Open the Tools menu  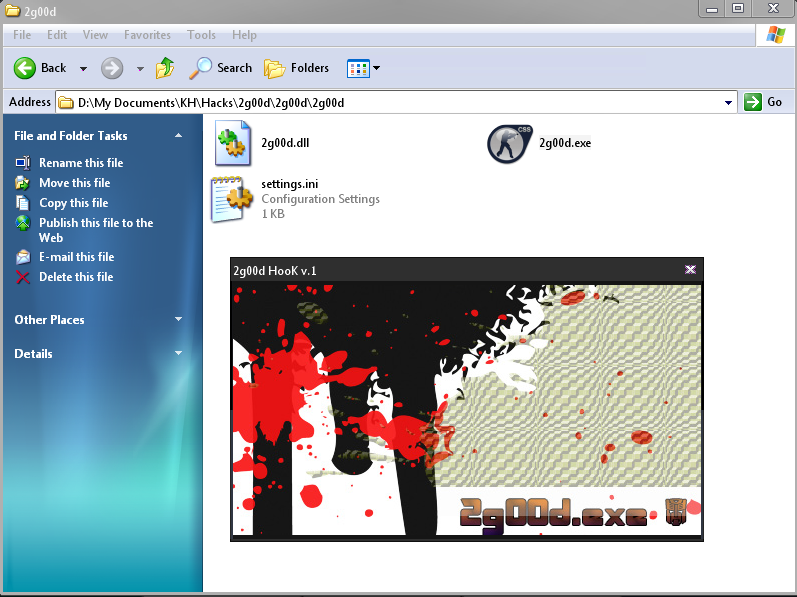click(201, 35)
